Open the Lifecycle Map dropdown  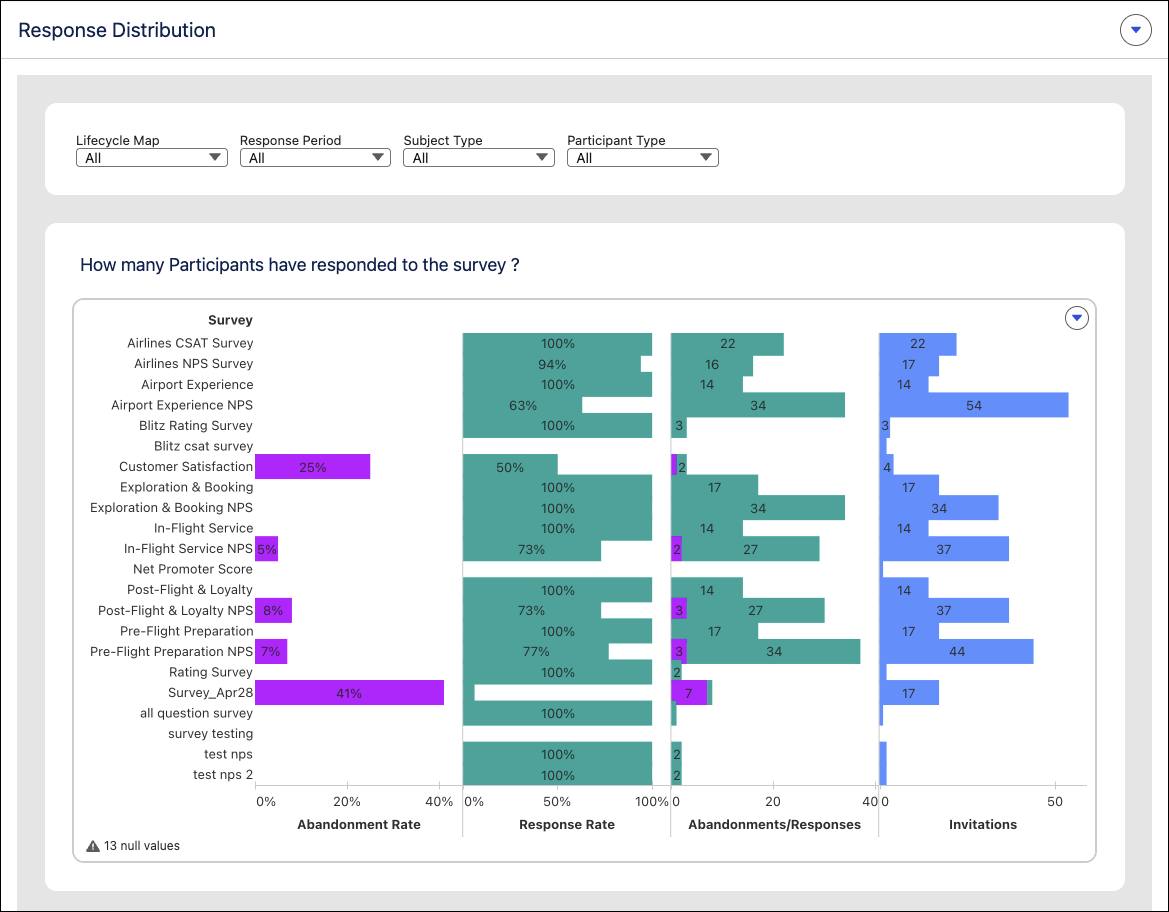point(152,157)
